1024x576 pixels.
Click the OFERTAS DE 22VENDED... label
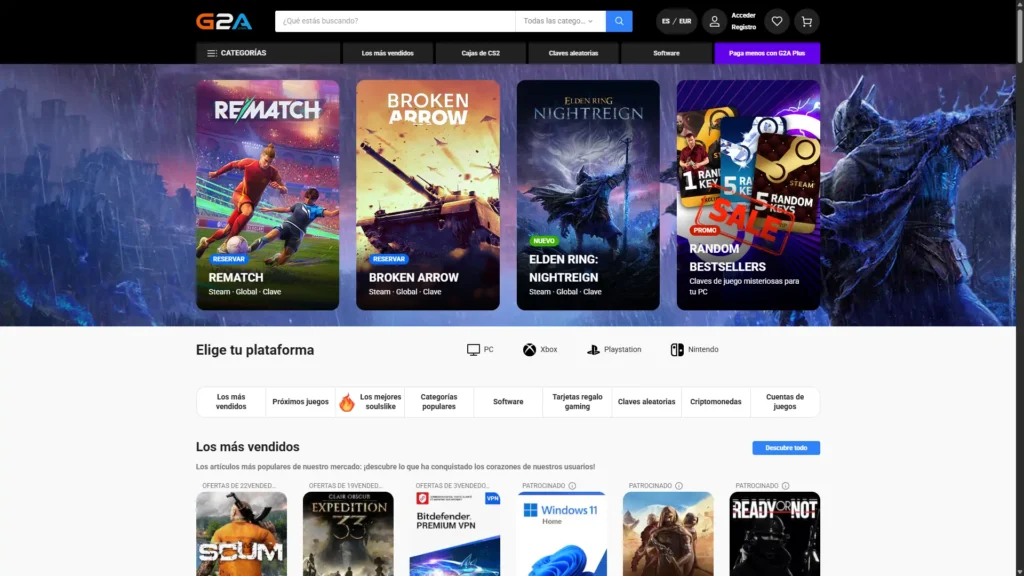click(x=239, y=486)
